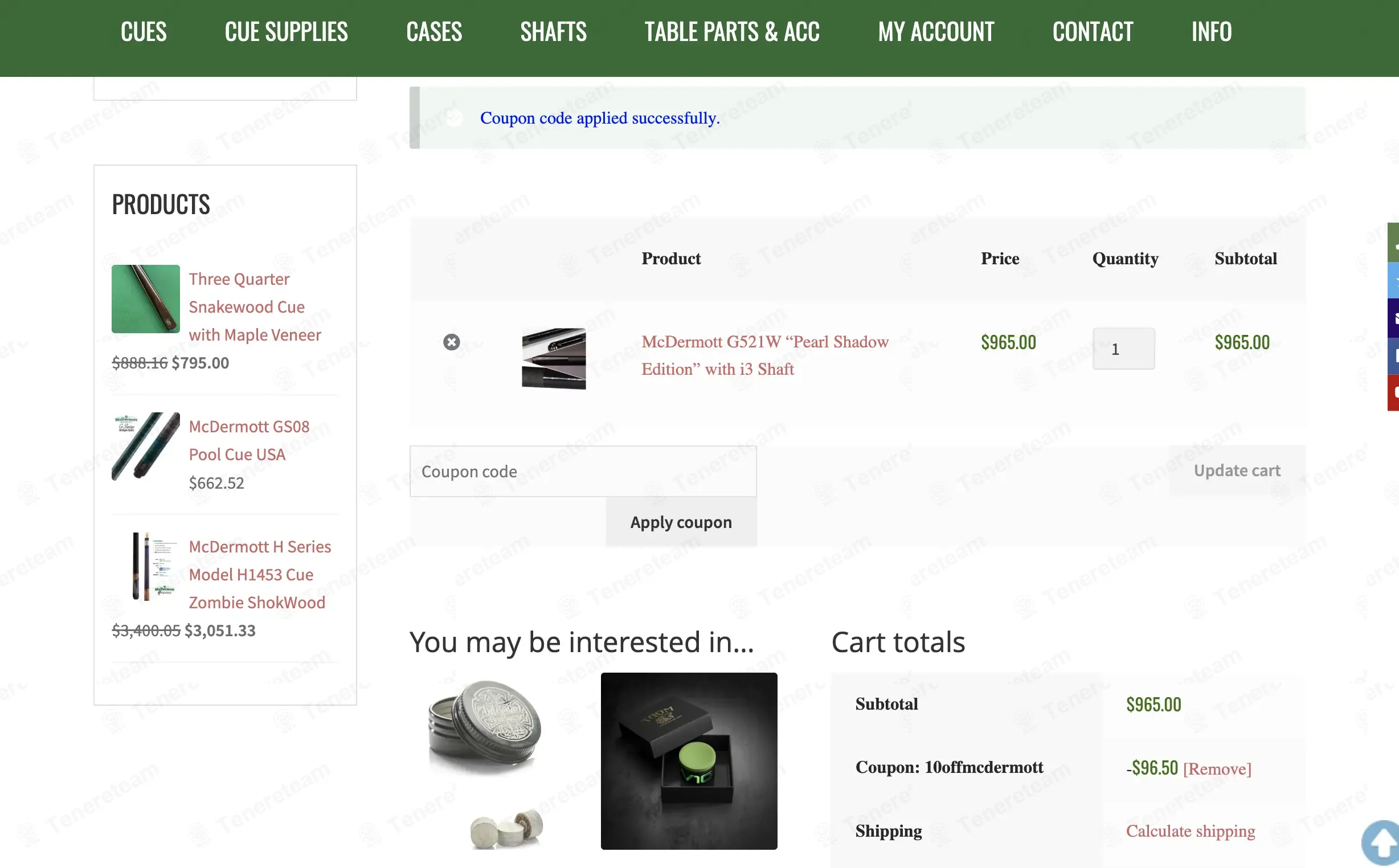
Task: Open McDermott GS08 Pool Cue USA link
Action: (x=249, y=440)
